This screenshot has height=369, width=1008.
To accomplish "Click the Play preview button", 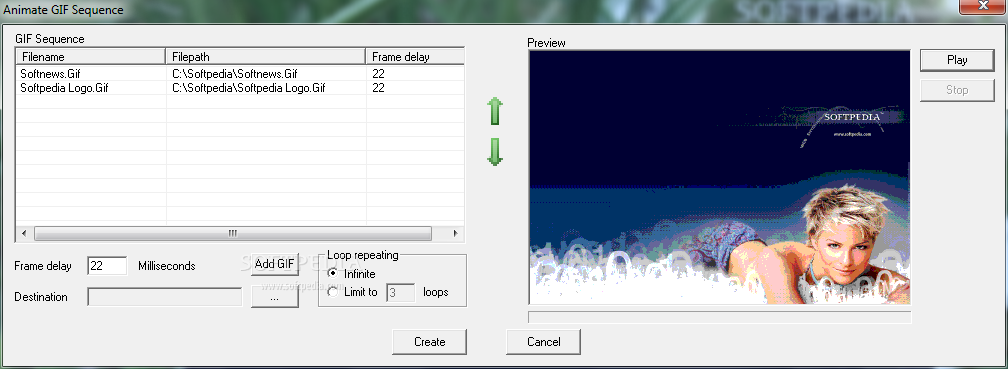I will pyautogui.click(x=957, y=60).
